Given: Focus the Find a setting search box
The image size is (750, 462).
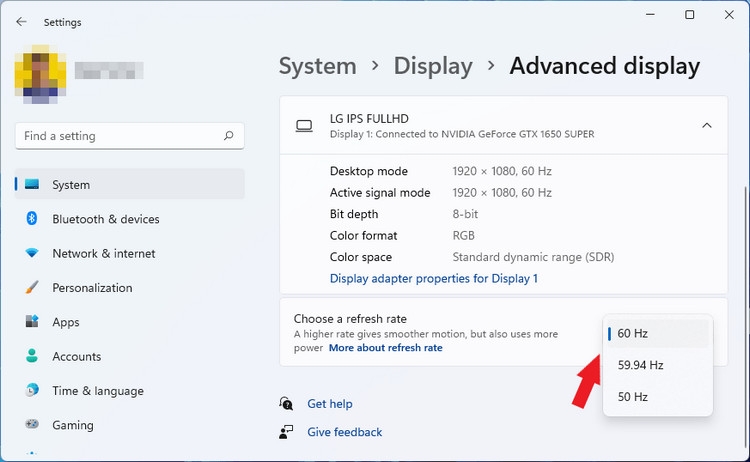Looking at the screenshot, I should [130, 136].
